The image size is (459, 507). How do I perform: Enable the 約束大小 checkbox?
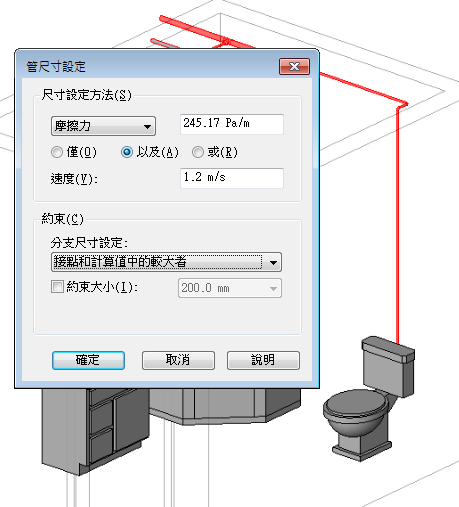tap(57, 287)
